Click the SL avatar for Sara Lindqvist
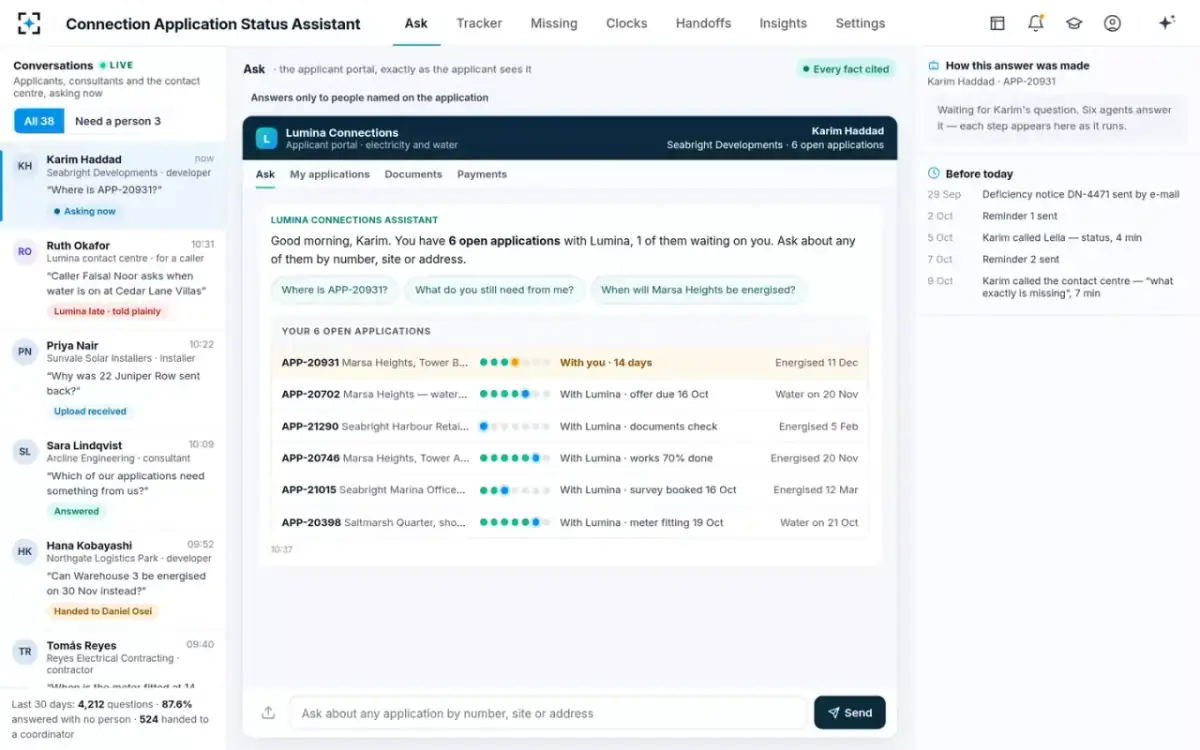 (x=25, y=452)
